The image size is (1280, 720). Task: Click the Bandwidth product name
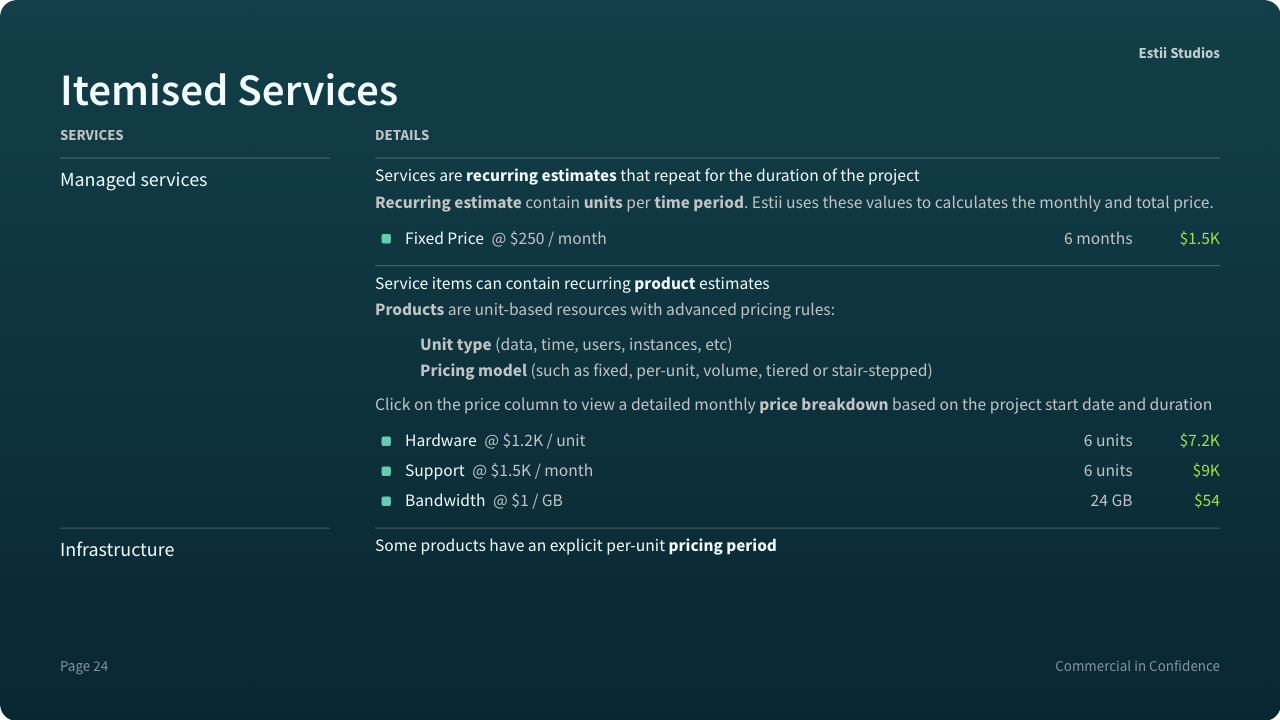pos(445,501)
